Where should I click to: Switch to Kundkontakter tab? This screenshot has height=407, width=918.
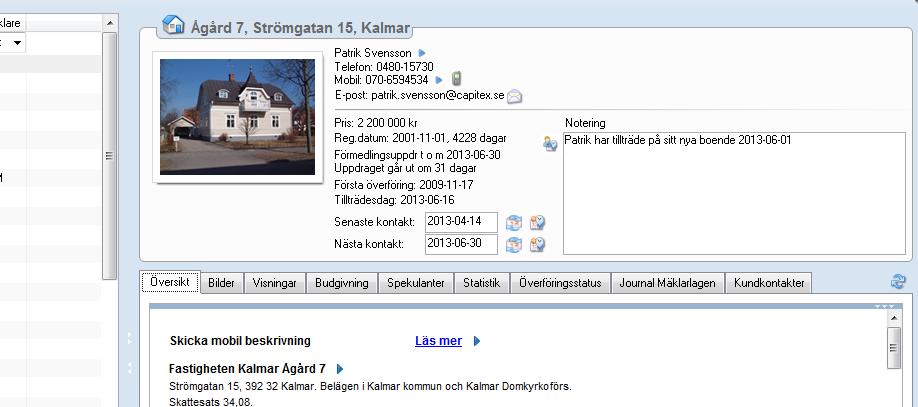[x=769, y=283]
